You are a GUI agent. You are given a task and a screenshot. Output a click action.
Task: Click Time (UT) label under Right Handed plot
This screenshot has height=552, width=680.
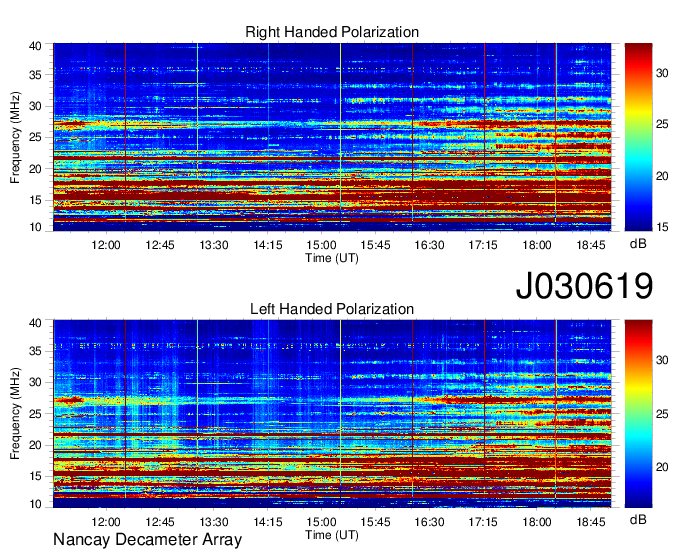[332, 258]
